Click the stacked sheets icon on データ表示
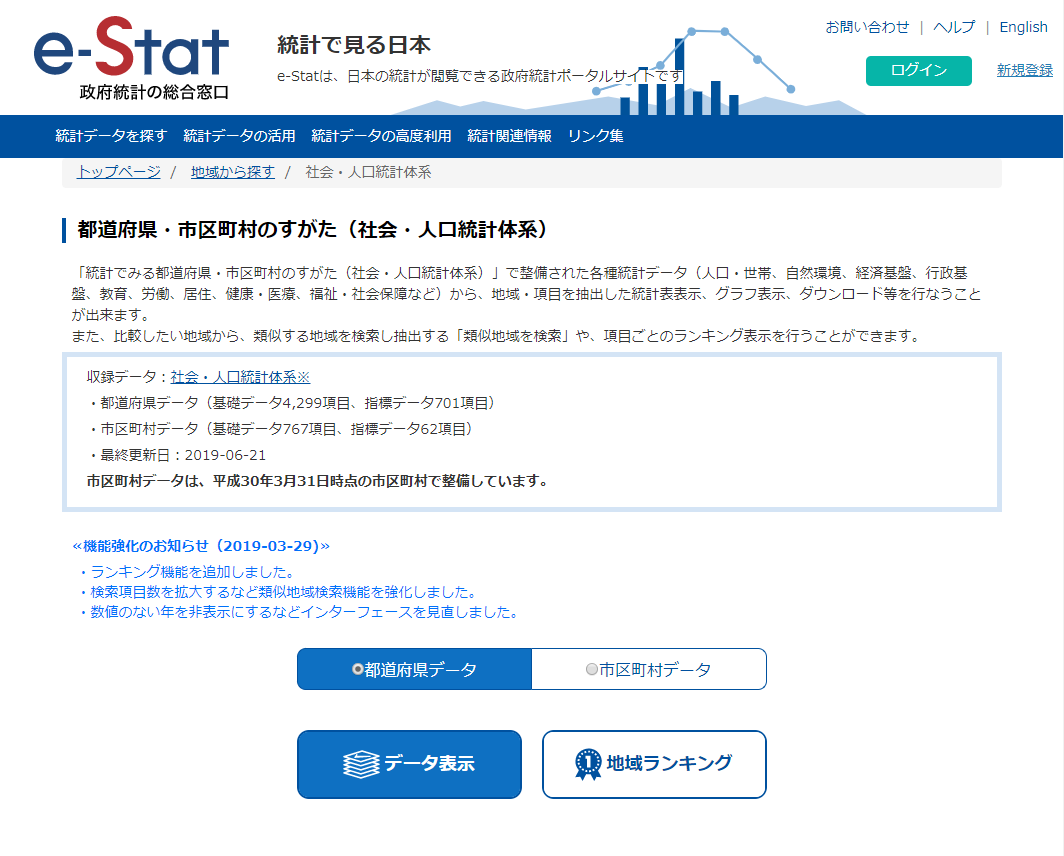The height and width of the screenshot is (856, 1064). point(361,764)
